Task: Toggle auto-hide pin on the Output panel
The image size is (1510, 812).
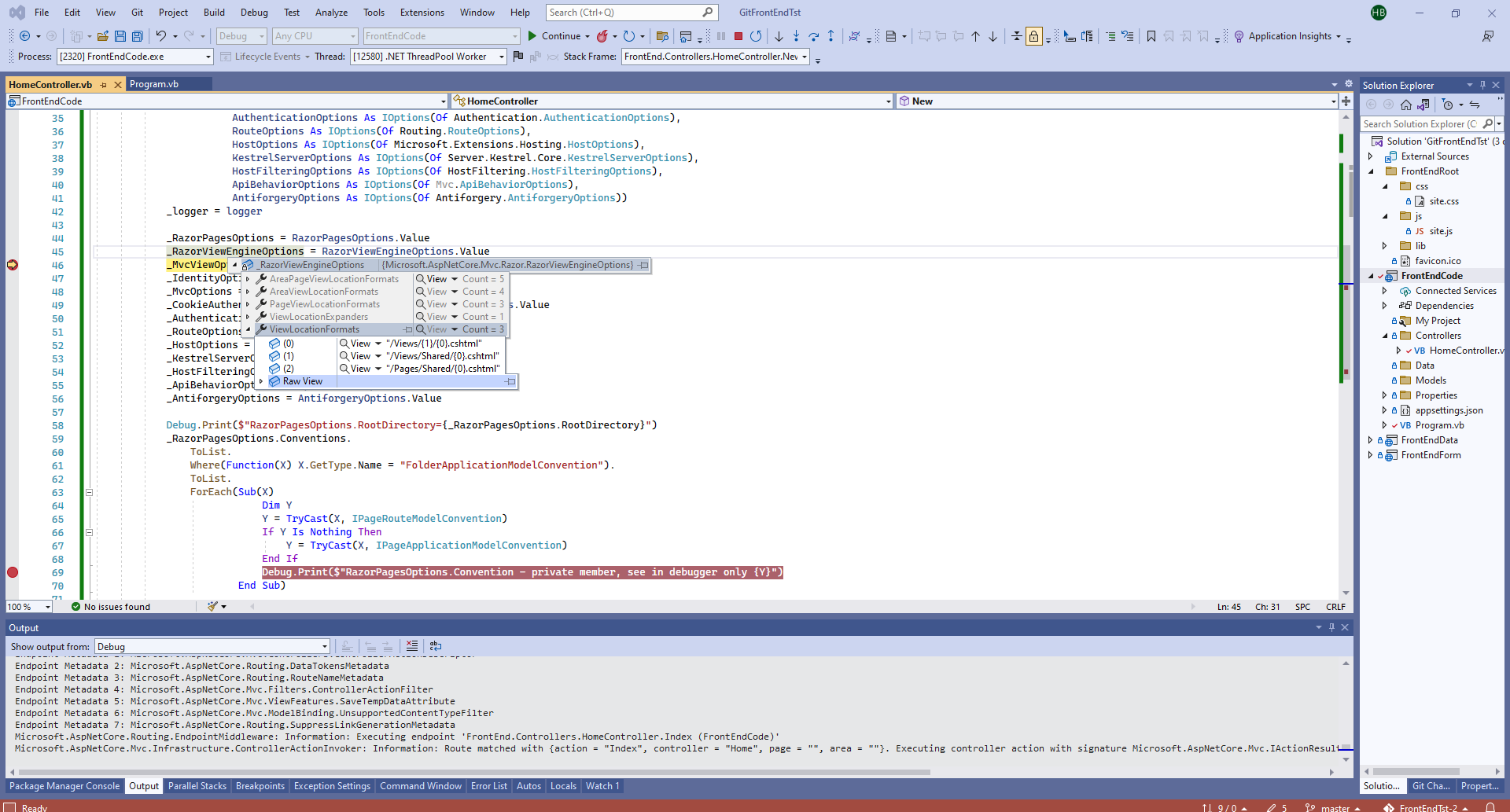Action: 1331,627
